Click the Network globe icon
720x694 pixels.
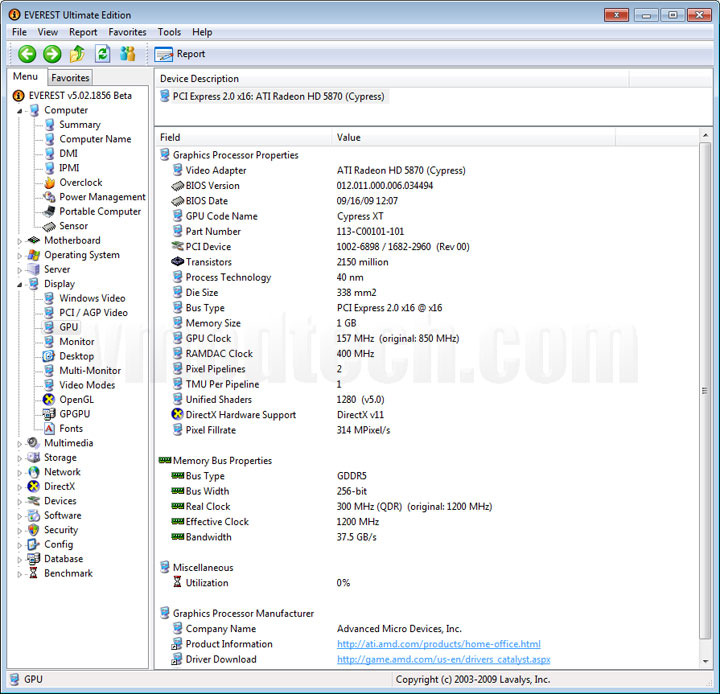[34, 472]
